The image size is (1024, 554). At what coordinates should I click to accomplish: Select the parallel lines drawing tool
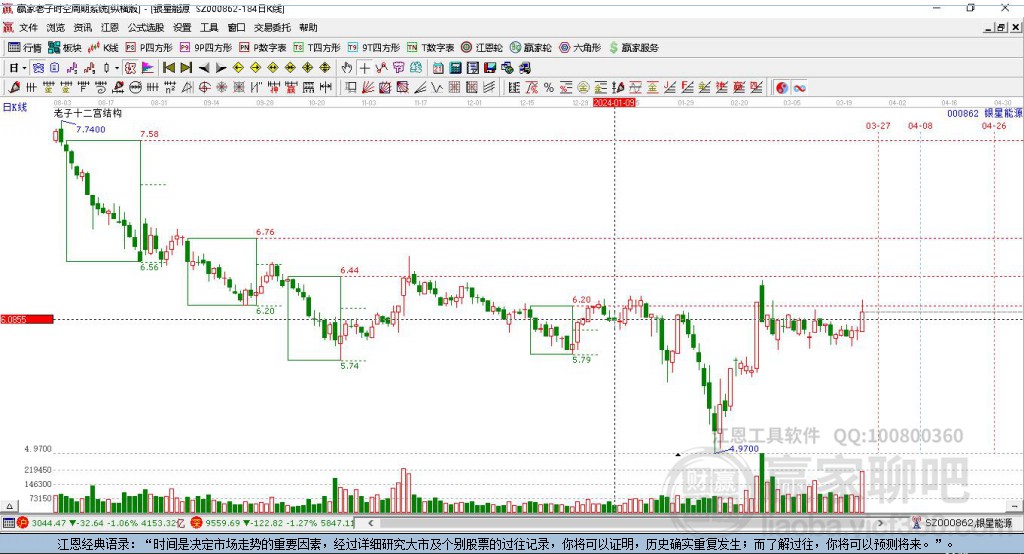[490, 88]
